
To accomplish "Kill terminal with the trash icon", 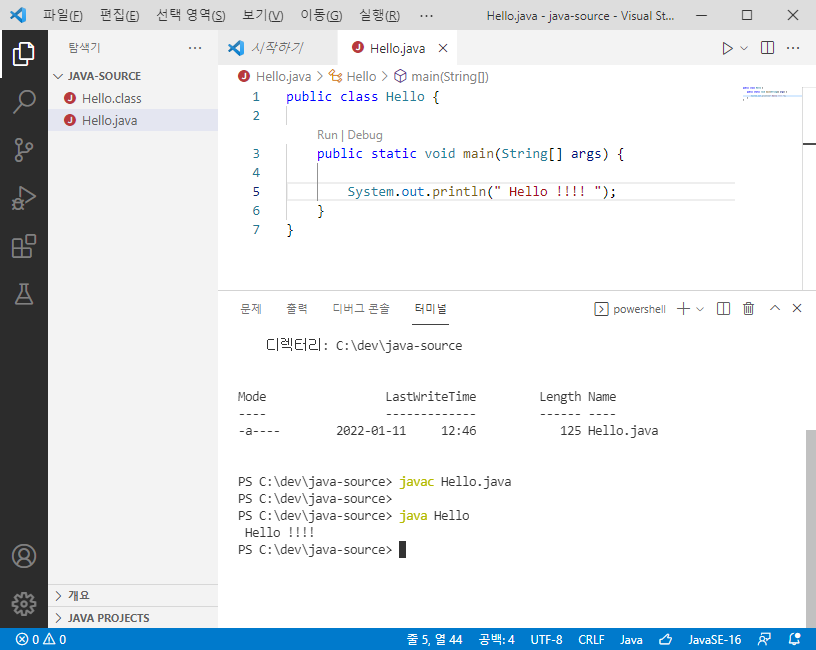I will (x=748, y=309).
